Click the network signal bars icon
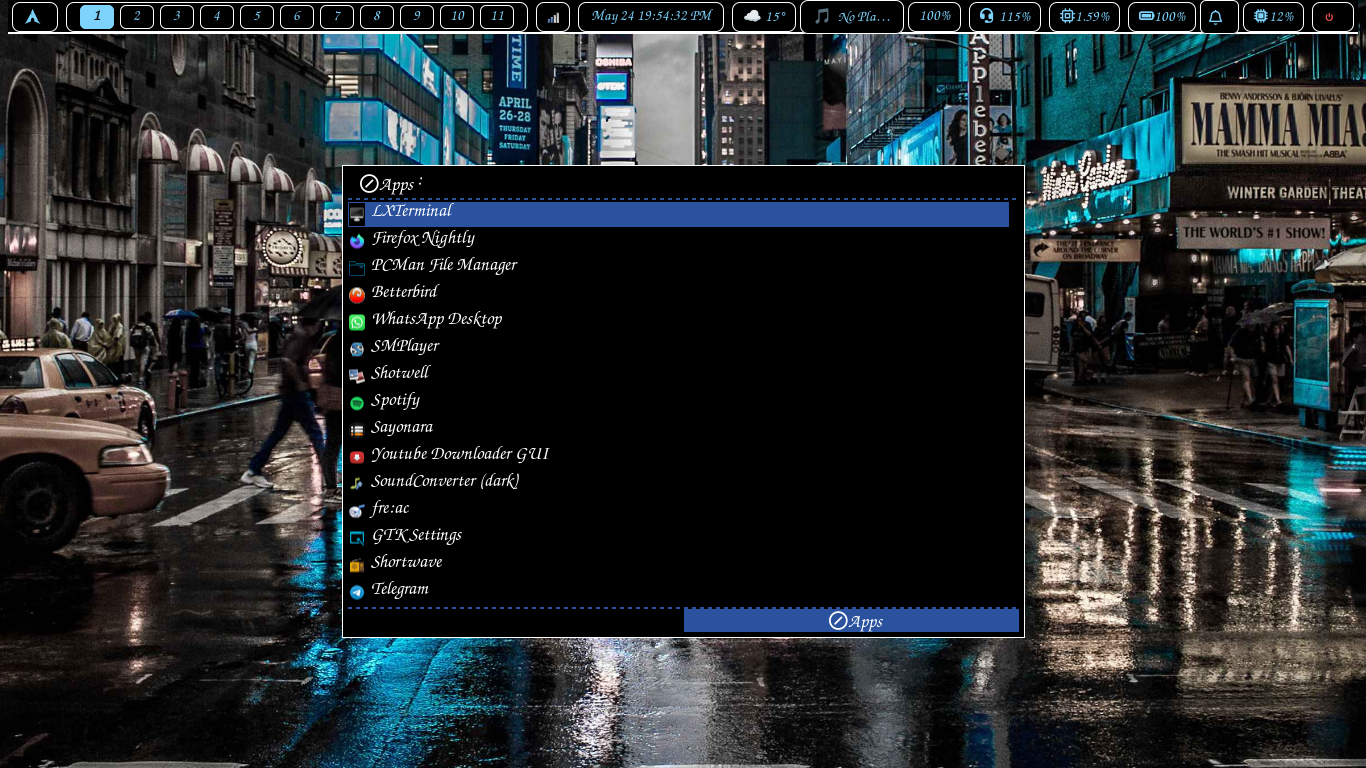The width and height of the screenshot is (1366, 768). pos(553,17)
